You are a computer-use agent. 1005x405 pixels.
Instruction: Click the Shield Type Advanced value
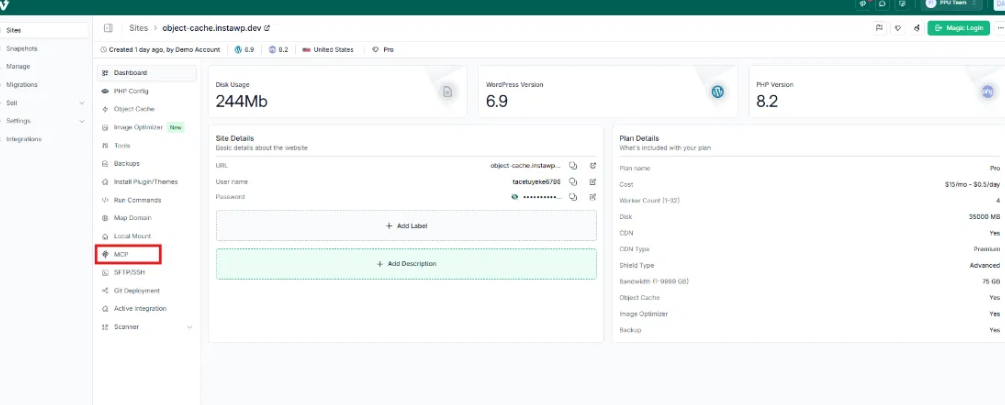984,265
